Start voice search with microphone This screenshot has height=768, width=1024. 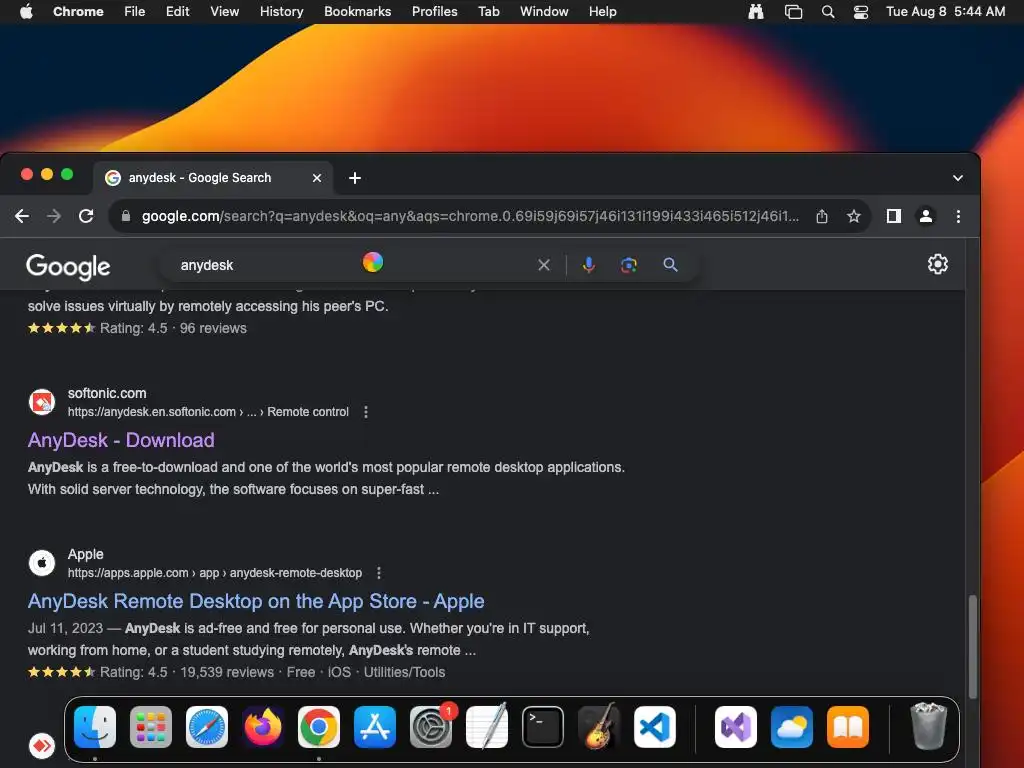coord(588,265)
